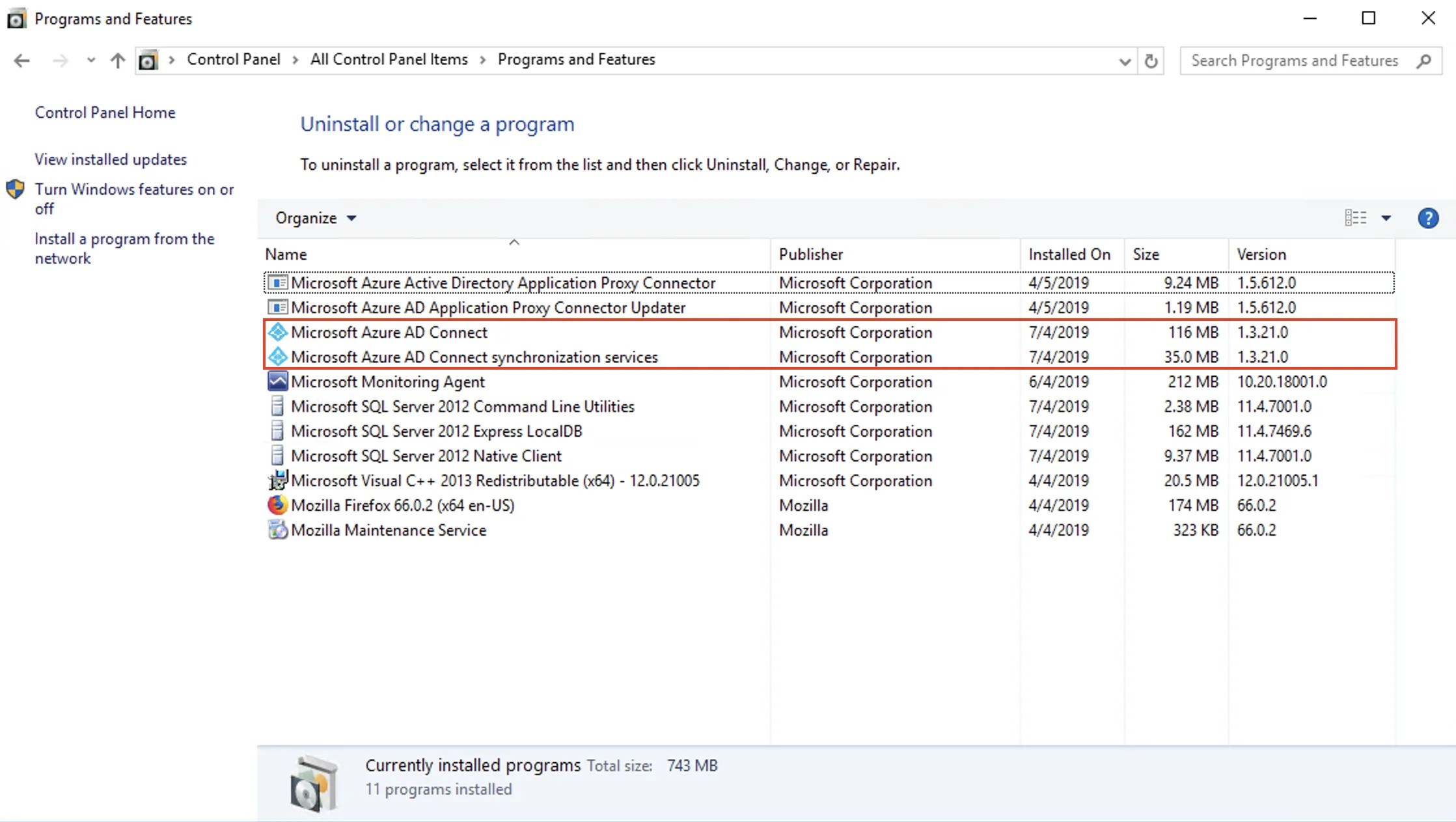Sort the list by Name column

(515, 254)
